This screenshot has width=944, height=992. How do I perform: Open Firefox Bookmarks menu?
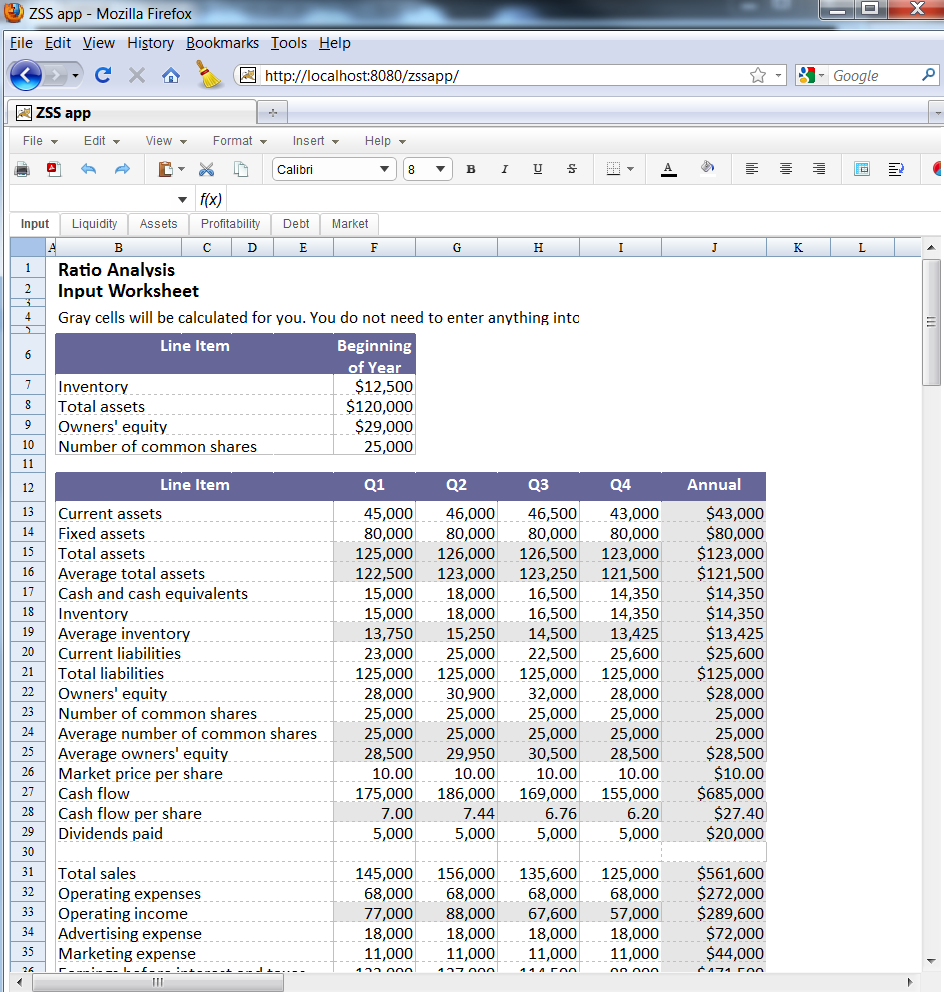coord(222,43)
